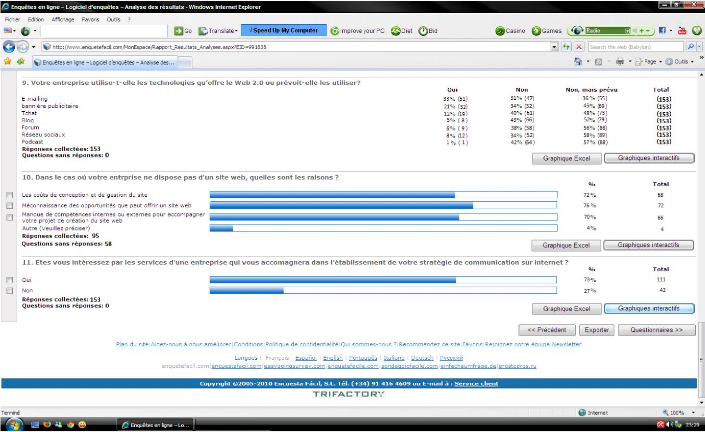Click the Home page icon in command bar
Viewport: 705px width, 432px height.
[578, 62]
